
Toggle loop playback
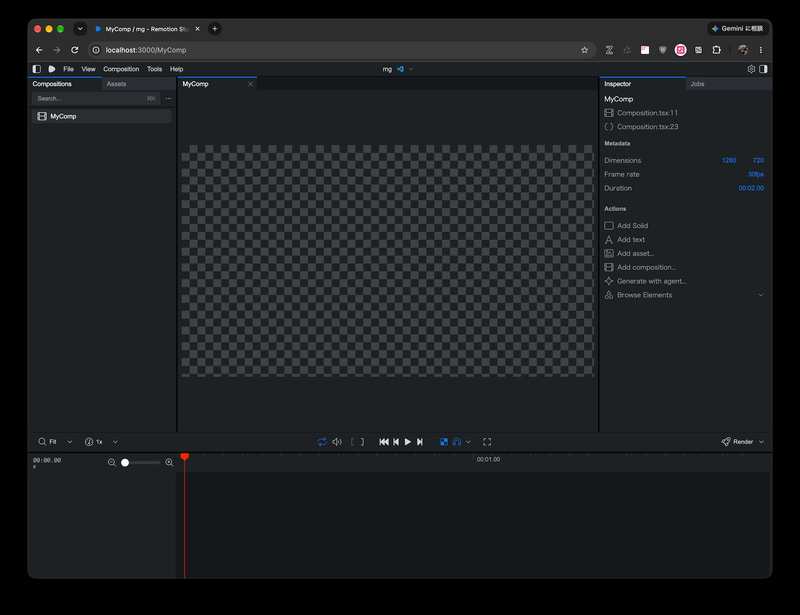tap(322, 442)
